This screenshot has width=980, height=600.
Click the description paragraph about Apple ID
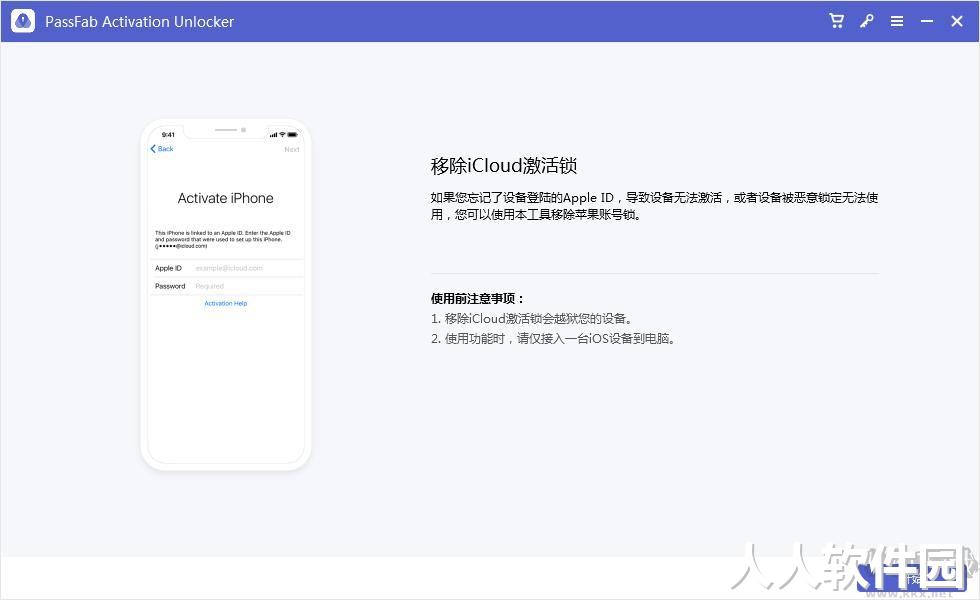654,206
